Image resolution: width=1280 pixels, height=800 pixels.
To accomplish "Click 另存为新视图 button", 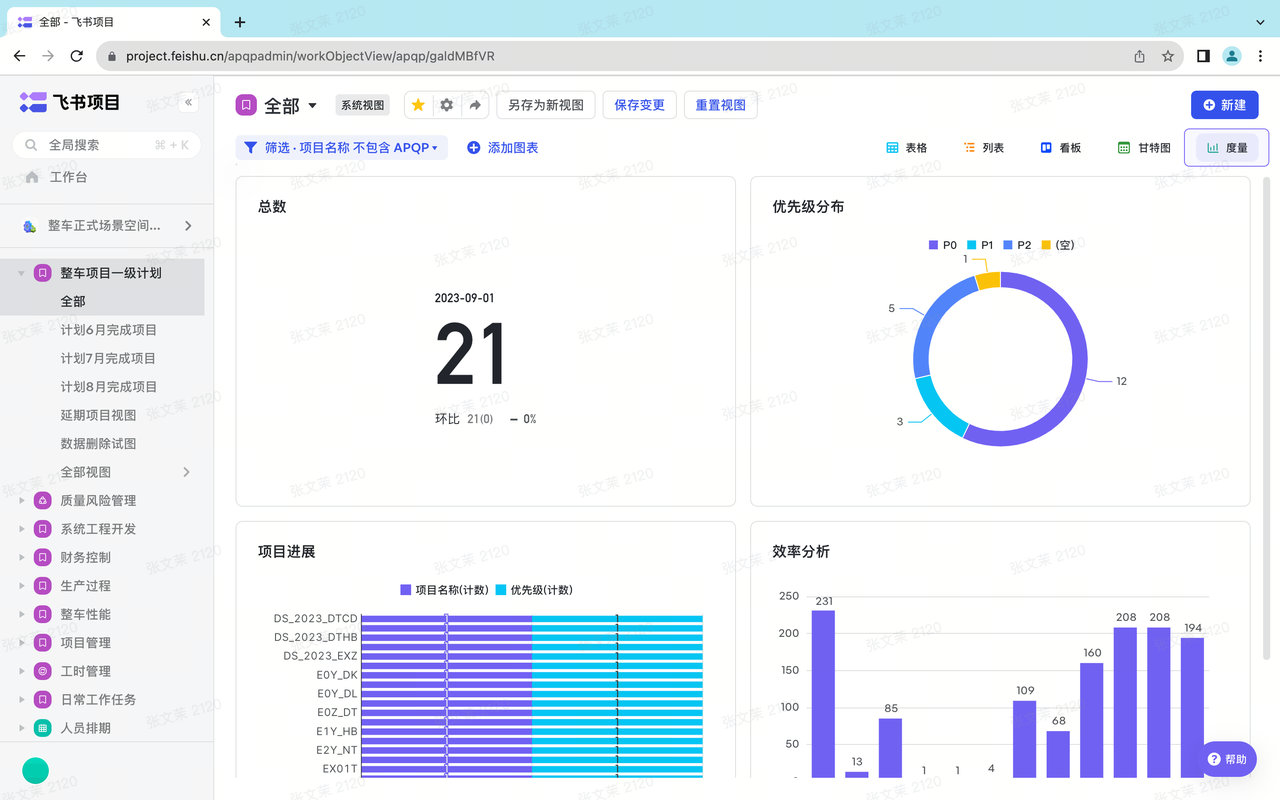I will 546,105.
